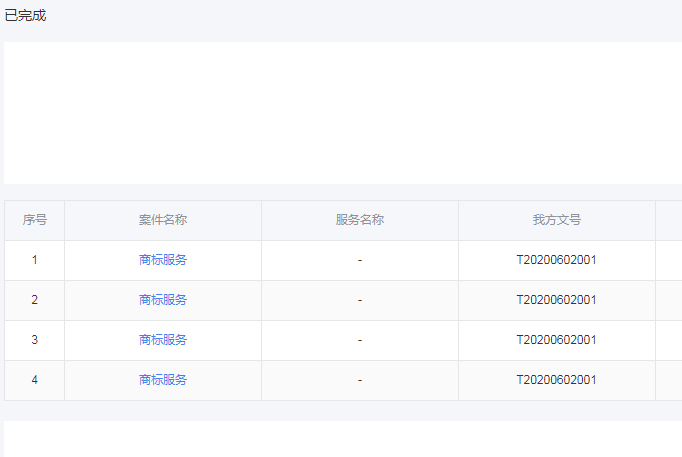Click sequence number 1 cell
The image size is (682, 457).
coord(35,260)
